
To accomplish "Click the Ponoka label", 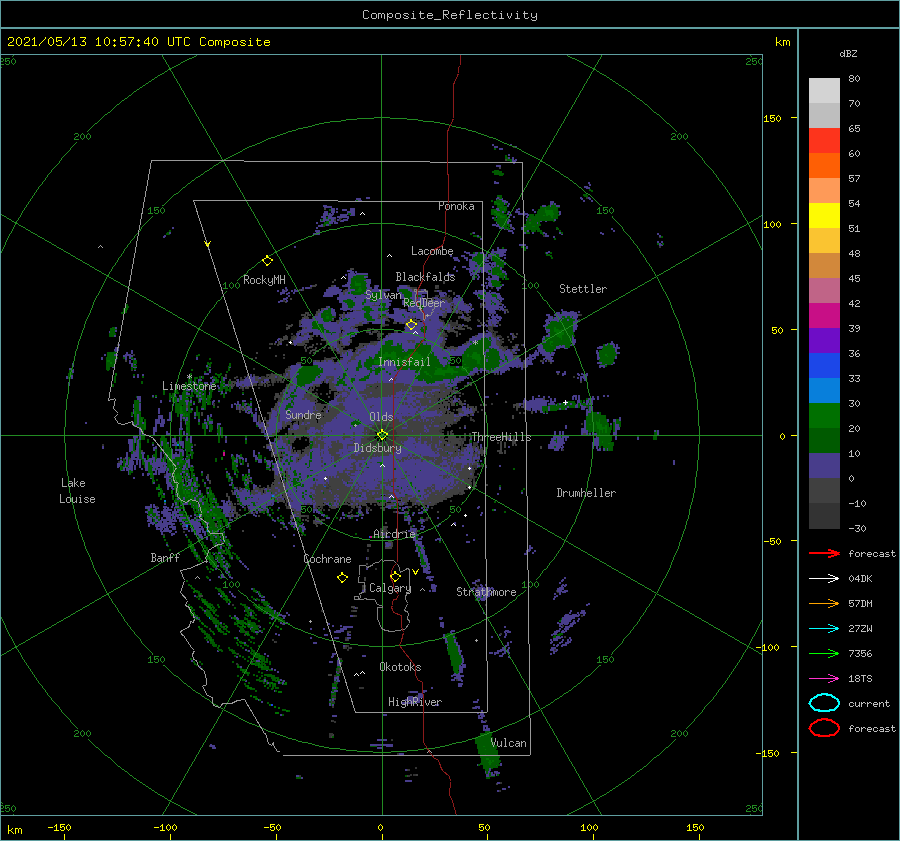I will click(x=456, y=206).
